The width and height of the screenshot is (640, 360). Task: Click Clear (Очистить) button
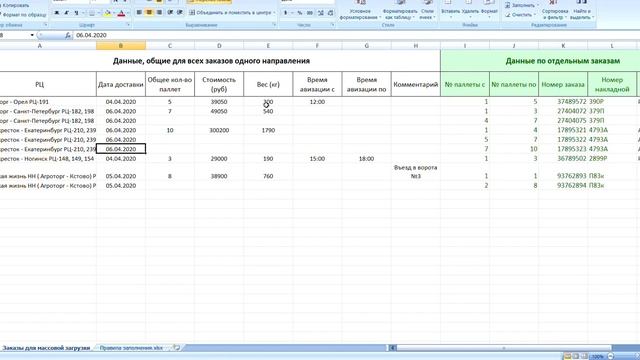(x=519, y=15)
